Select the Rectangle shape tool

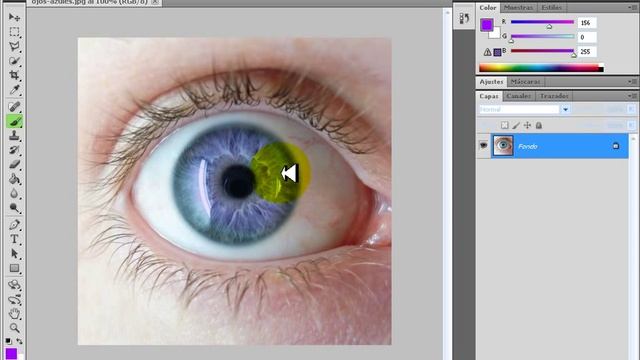click(x=14, y=268)
